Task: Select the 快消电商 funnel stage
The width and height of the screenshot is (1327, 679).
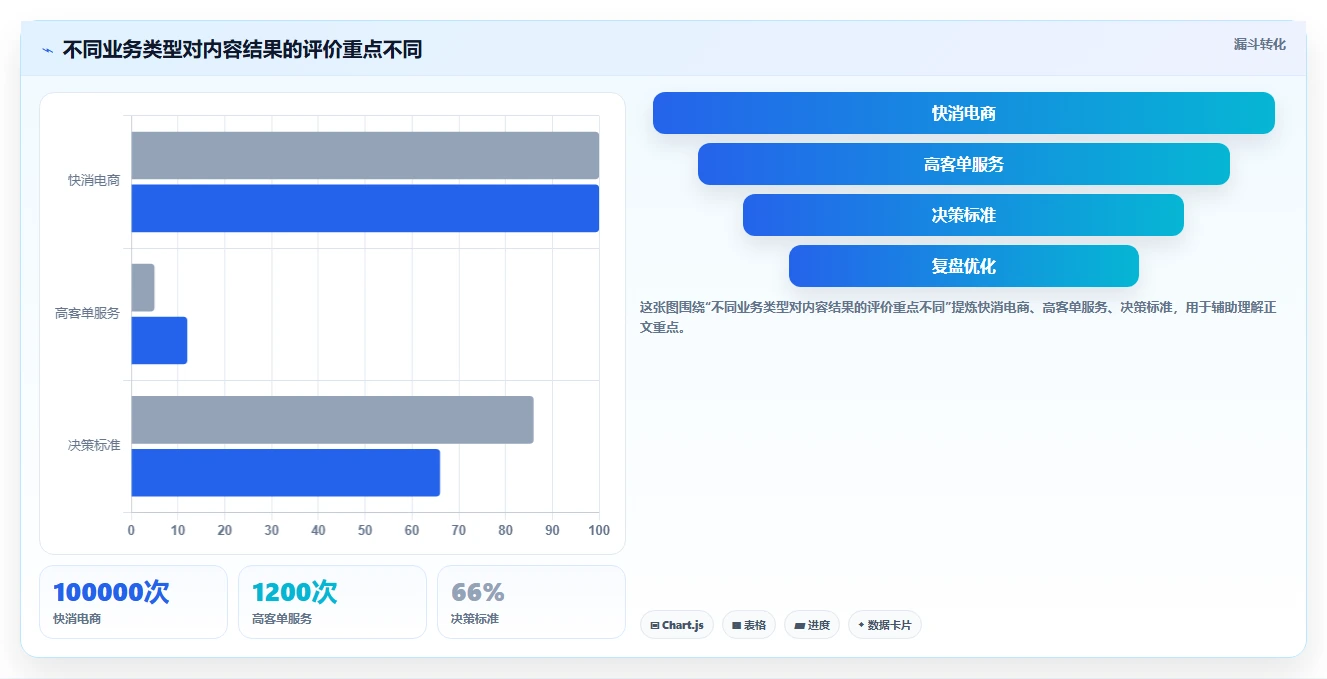Action: [963, 113]
